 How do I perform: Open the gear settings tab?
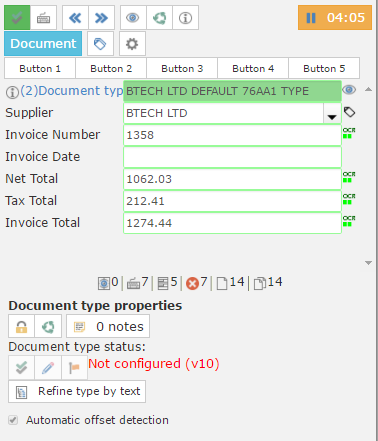(132, 44)
